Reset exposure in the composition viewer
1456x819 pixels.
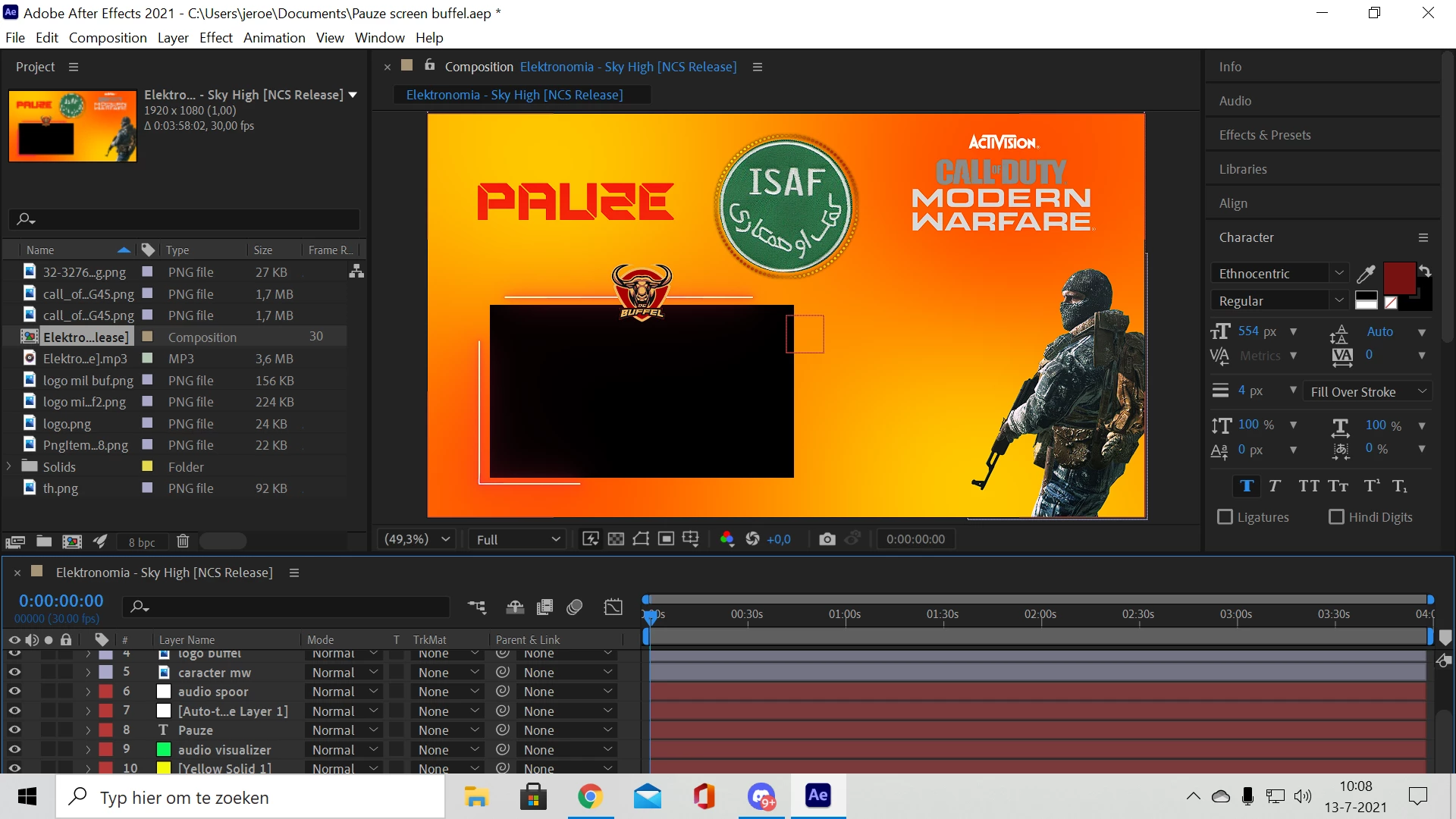pos(752,539)
